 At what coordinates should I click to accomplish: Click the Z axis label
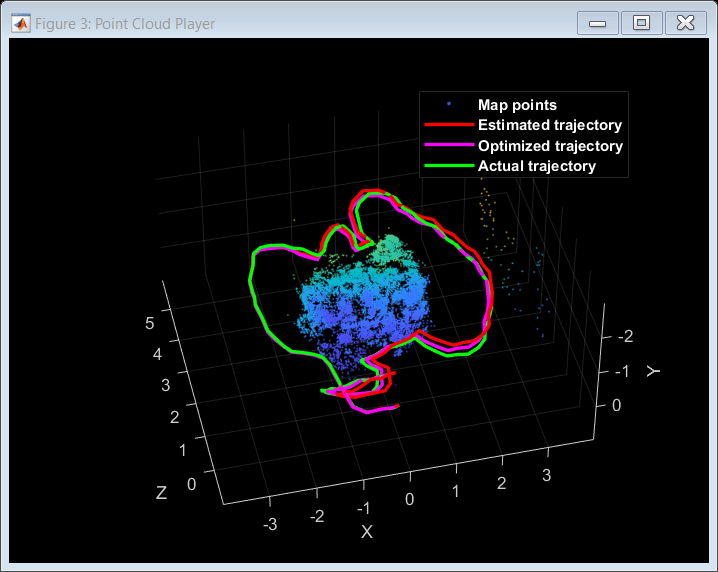(161, 493)
